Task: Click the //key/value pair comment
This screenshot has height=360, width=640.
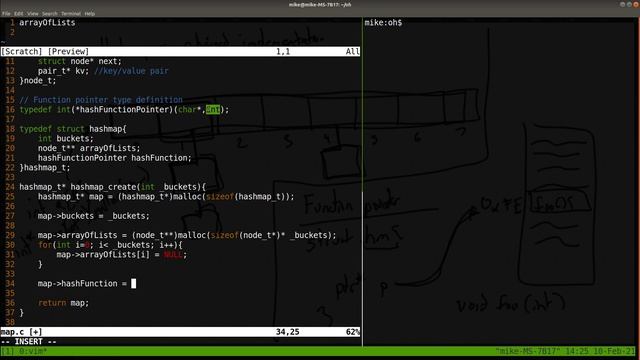Action: click(131, 71)
